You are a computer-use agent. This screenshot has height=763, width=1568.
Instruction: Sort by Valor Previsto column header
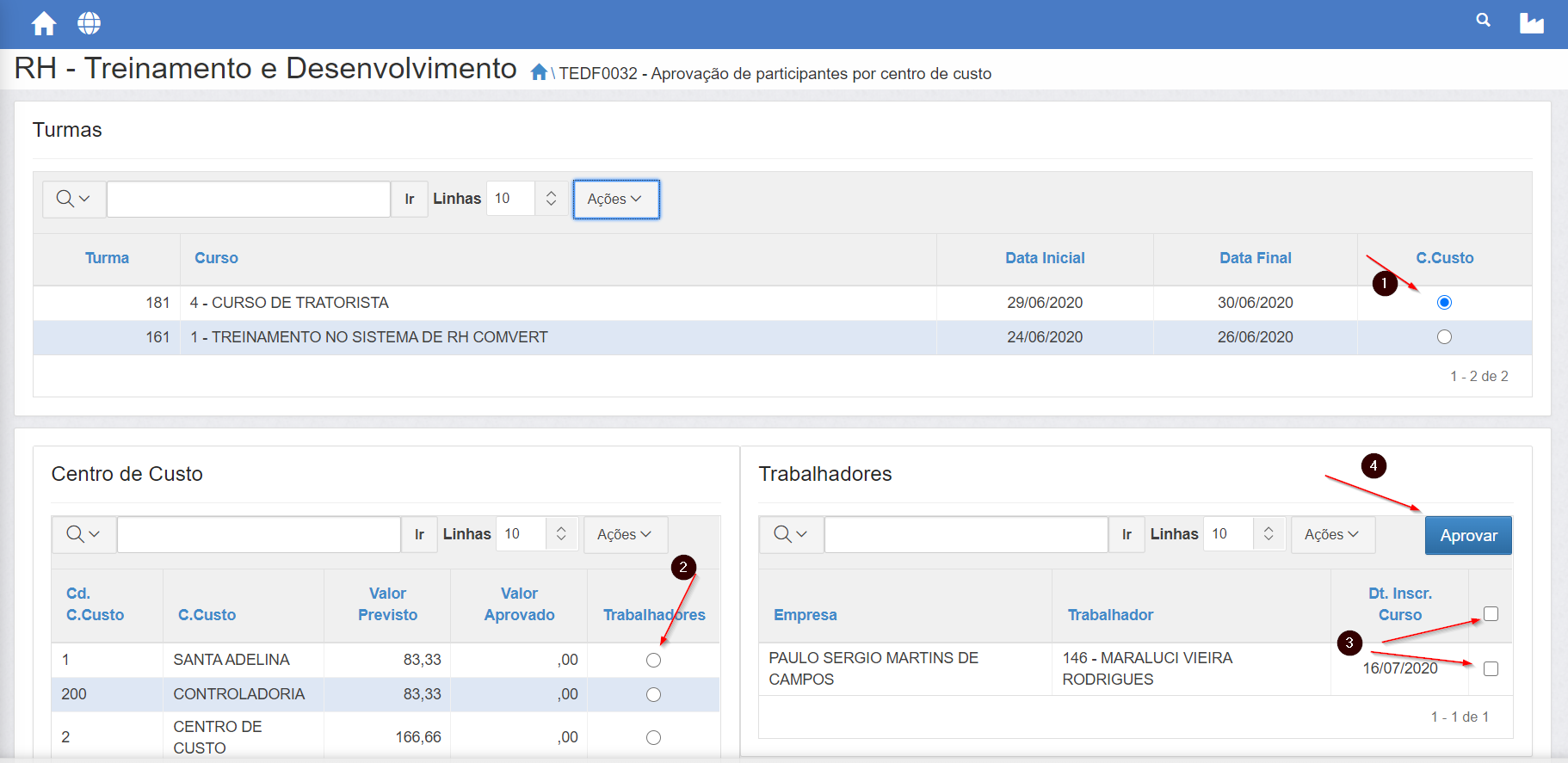coord(387,604)
